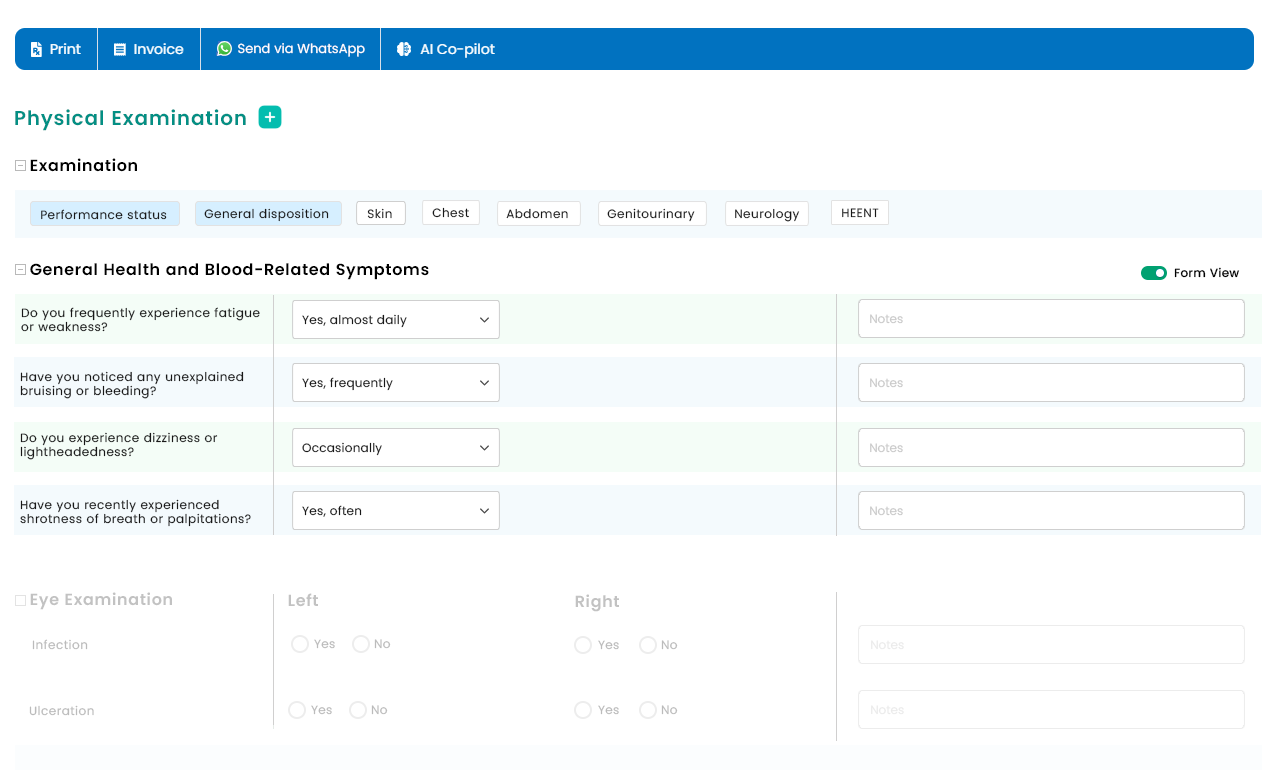This screenshot has height=770, width=1269.
Task: Select the Performance status tab
Action: pos(104,214)
